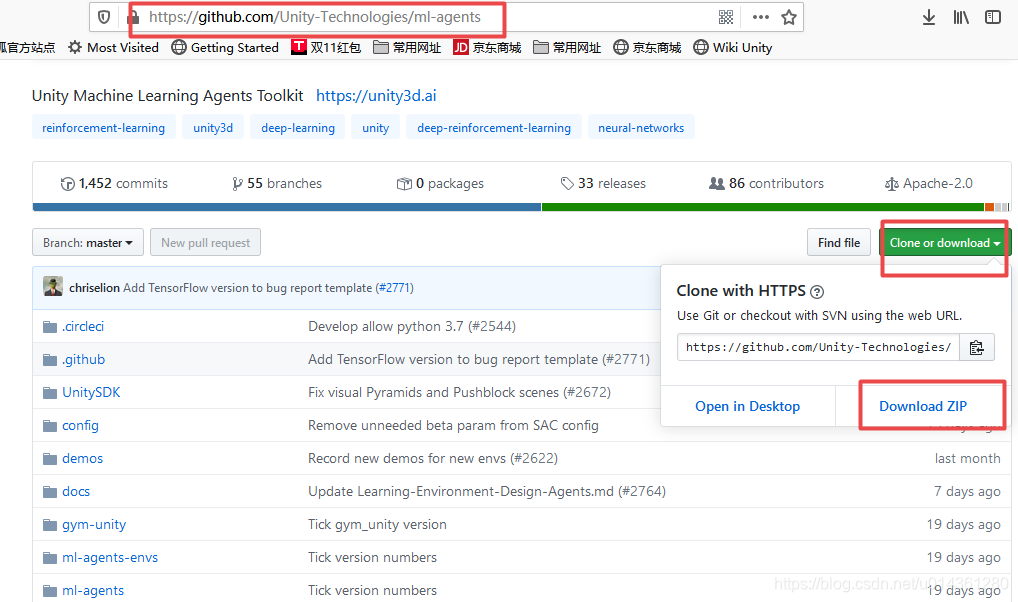Open the .circleci folder
The height and width of the screenshot is (602, 1018).
(x=82, y=327)
